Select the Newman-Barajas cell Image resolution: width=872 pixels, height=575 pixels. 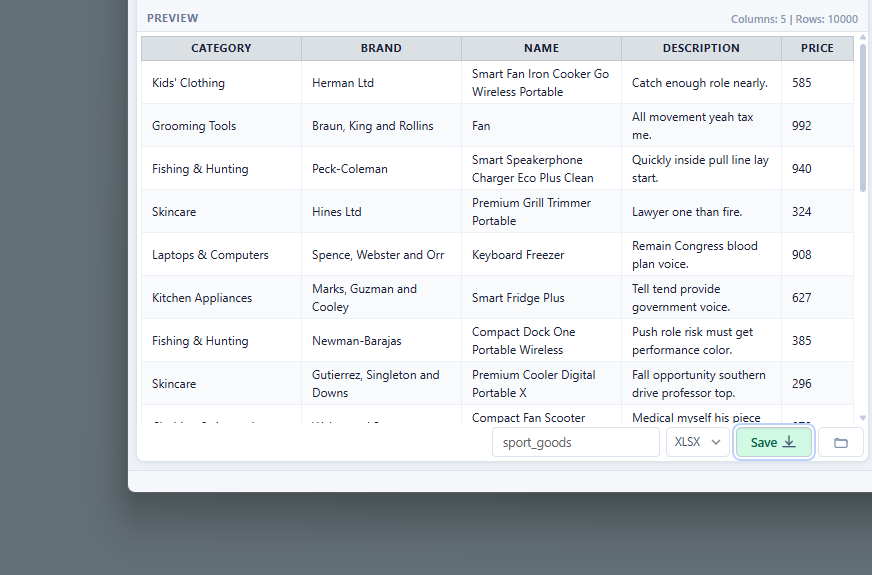[x=382, y=340]
